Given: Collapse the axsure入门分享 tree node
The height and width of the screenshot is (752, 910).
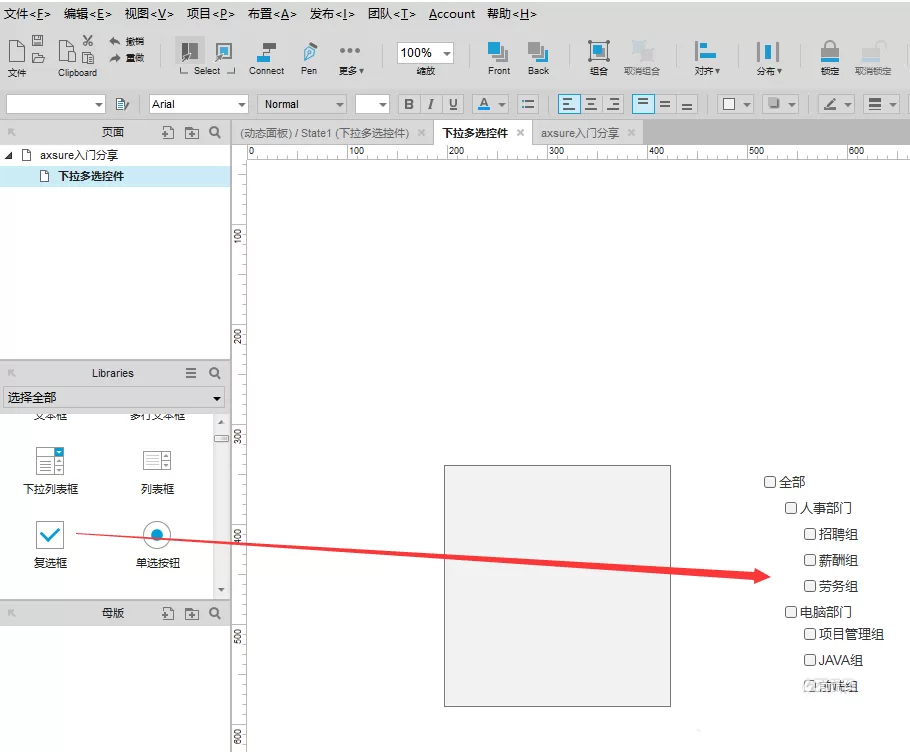Looking at the screenshot, I should pos(8,156).
